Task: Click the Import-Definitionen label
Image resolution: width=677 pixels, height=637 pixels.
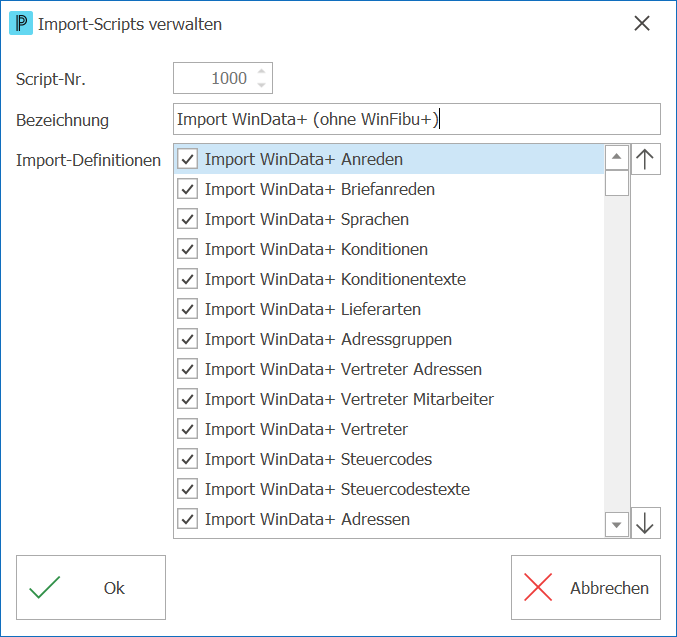Action: coord(89,160)
